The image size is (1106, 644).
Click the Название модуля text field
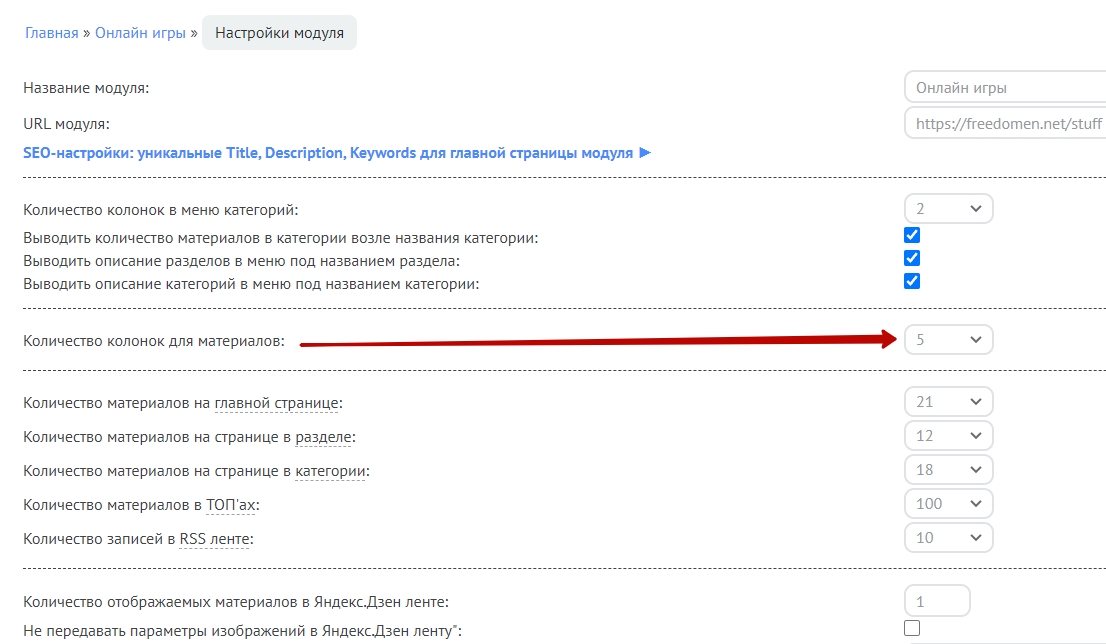[1004, 88]
